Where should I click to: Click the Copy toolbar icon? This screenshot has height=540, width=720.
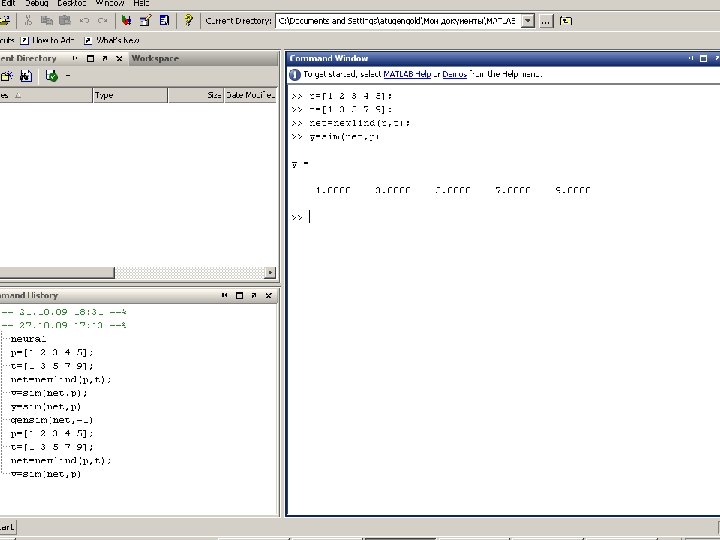pyautogui.click(x=46, y=21)
